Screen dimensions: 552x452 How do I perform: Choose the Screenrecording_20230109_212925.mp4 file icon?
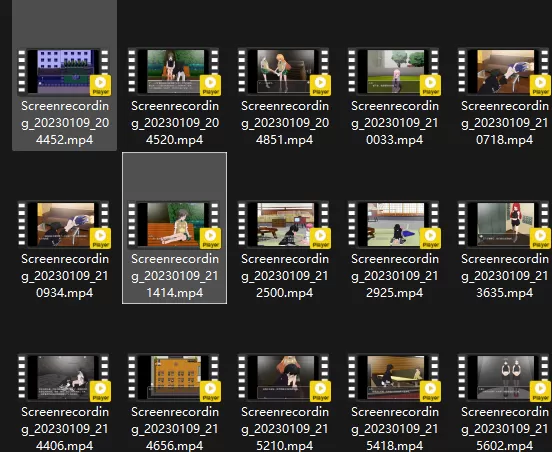pyautogui.click(x=394, y=225)
